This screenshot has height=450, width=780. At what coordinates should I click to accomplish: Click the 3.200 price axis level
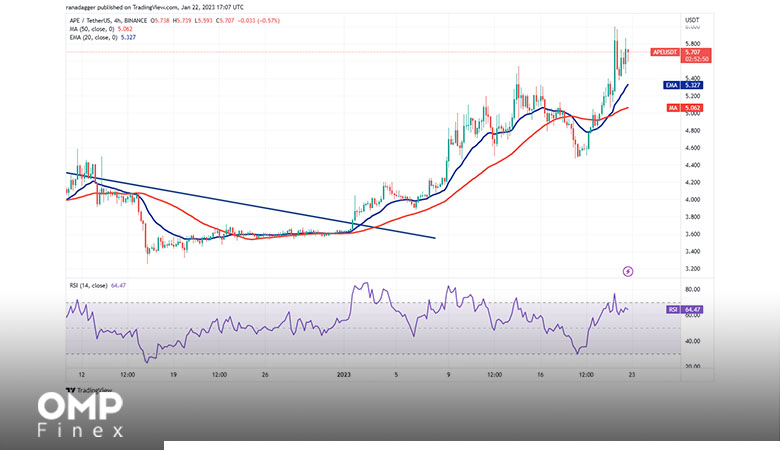click(692, 269)
